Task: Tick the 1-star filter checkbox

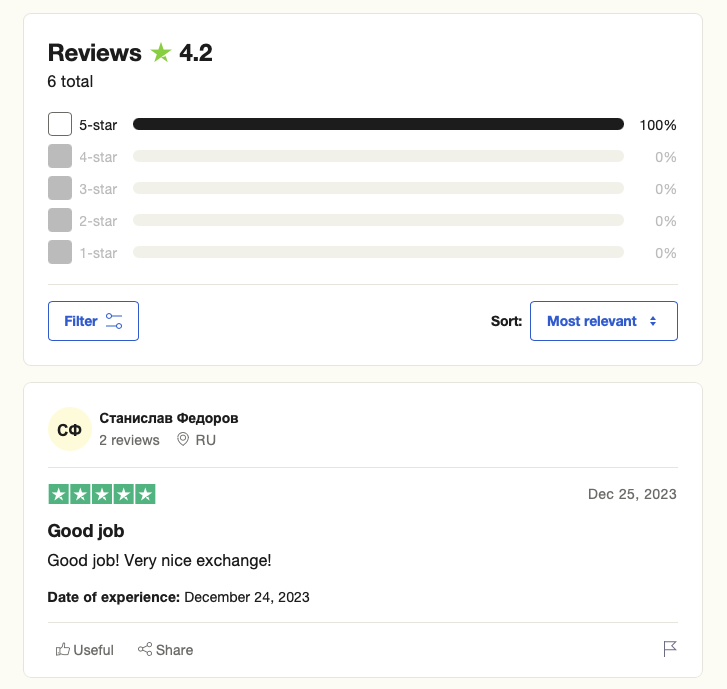Action: coord(60,253)
